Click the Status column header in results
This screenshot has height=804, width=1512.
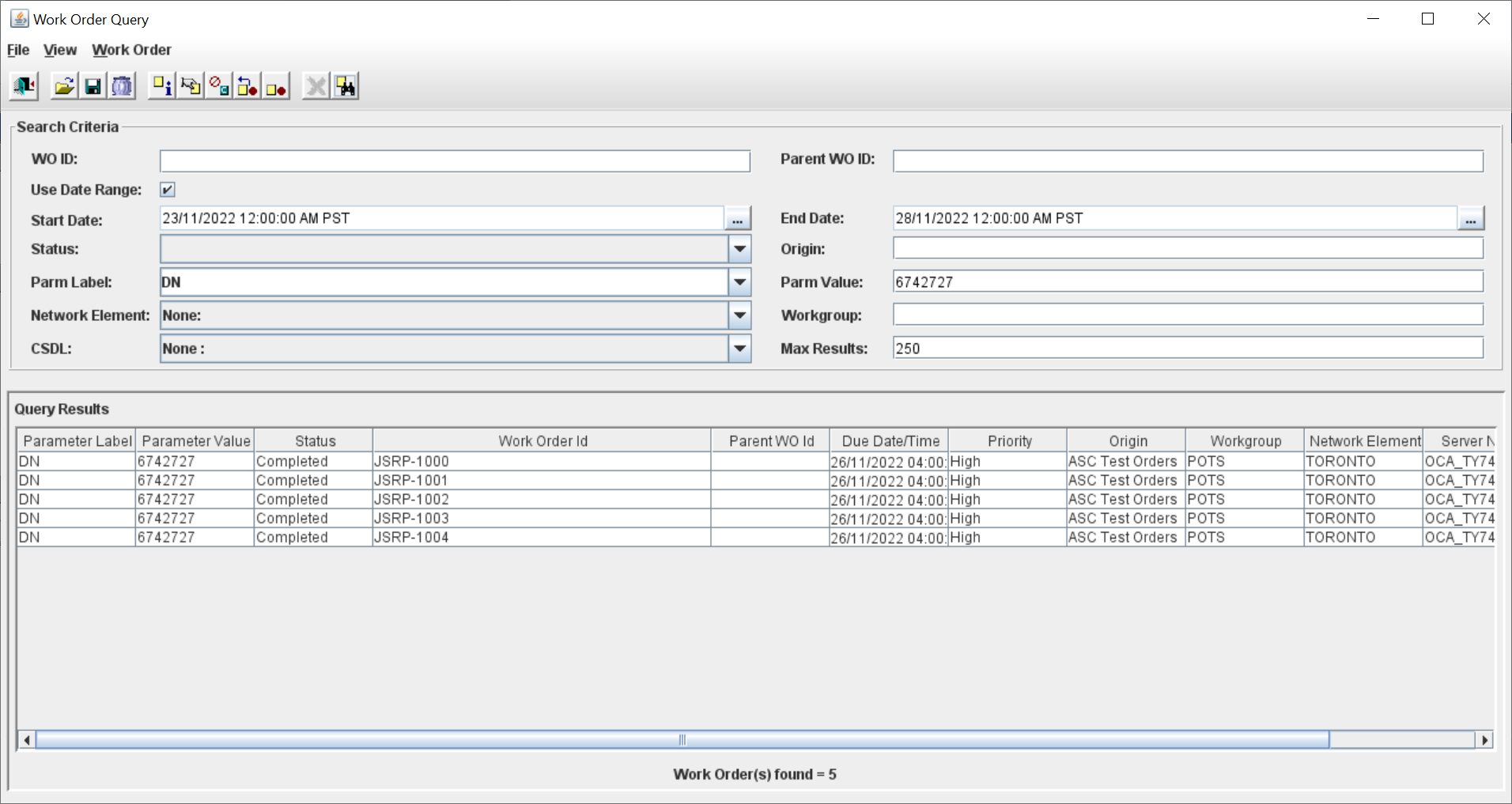pos(314,441)
